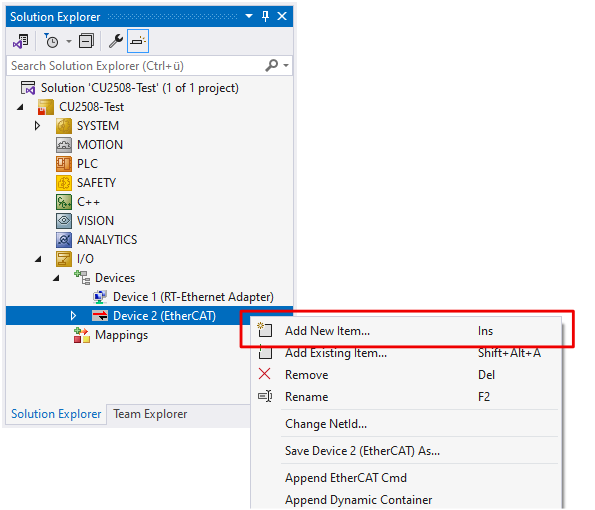This screenshot has height=510, width=595.
Task: Click the Device 2 EtherCAT icon
Action: point(100,316)
